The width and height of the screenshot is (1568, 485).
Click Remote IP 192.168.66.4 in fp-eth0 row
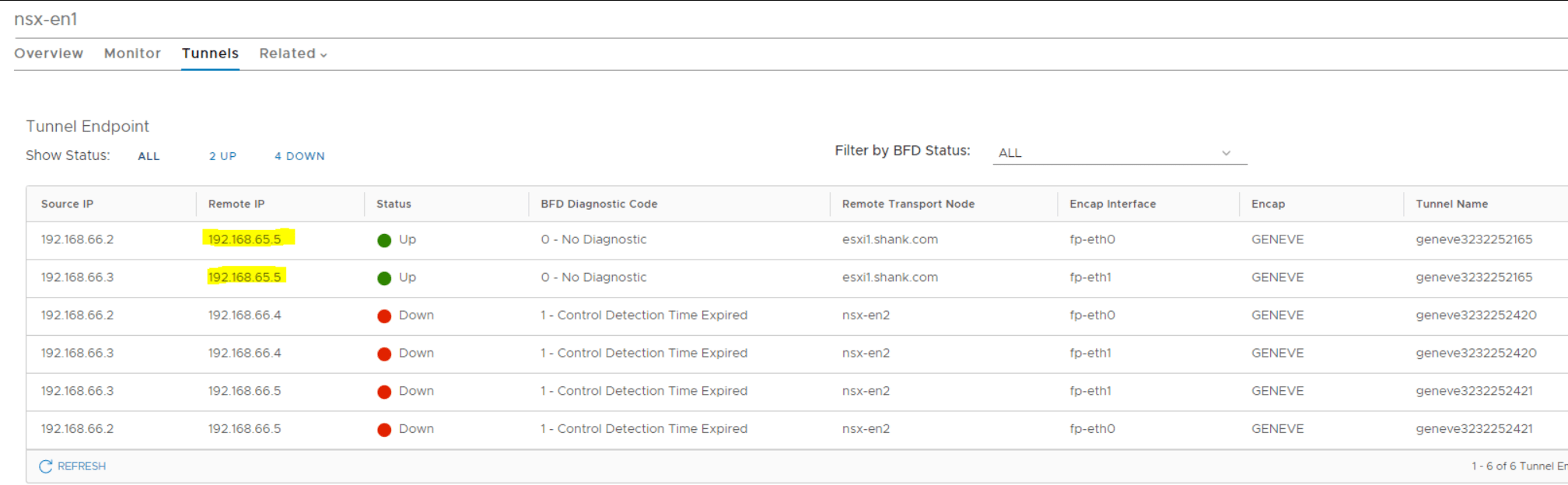point(244,316)
